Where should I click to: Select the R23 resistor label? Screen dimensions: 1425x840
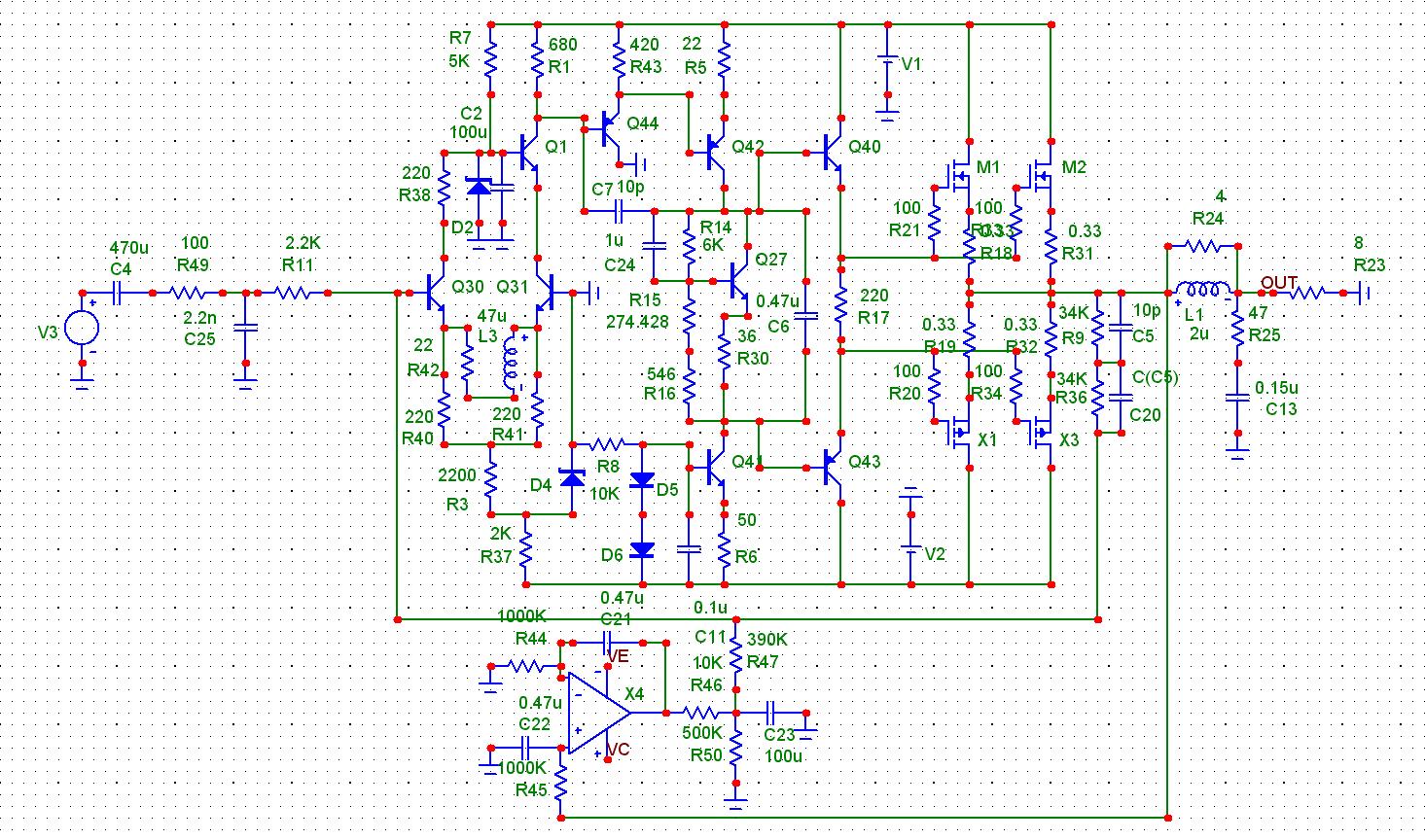click(1370, 264)
